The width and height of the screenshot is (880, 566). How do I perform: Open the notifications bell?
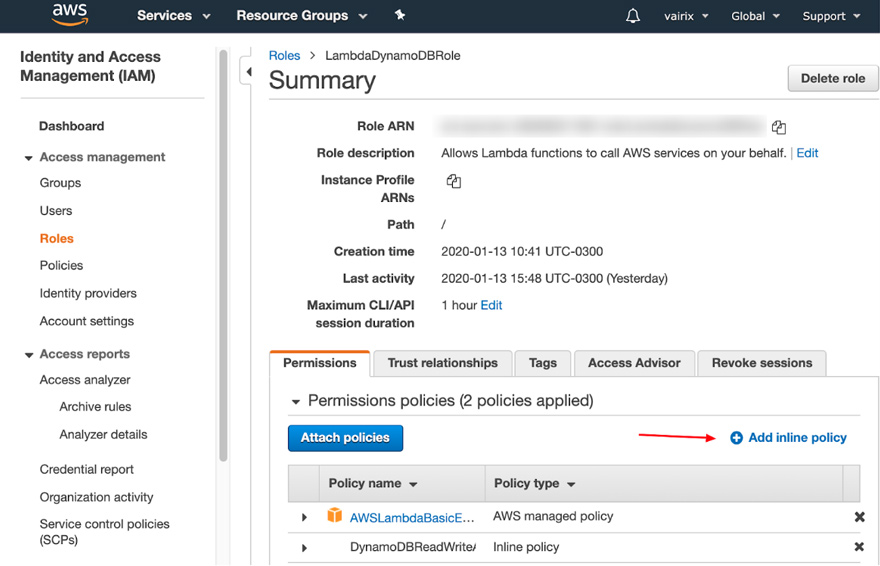click(632, 16)
